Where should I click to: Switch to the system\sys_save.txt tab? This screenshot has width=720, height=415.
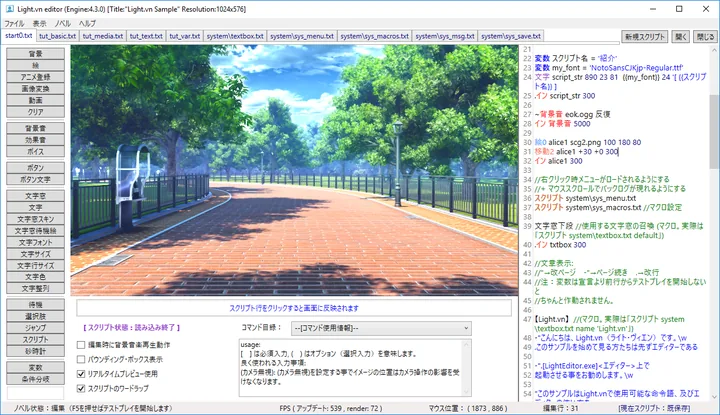click(x=511, y=36)
